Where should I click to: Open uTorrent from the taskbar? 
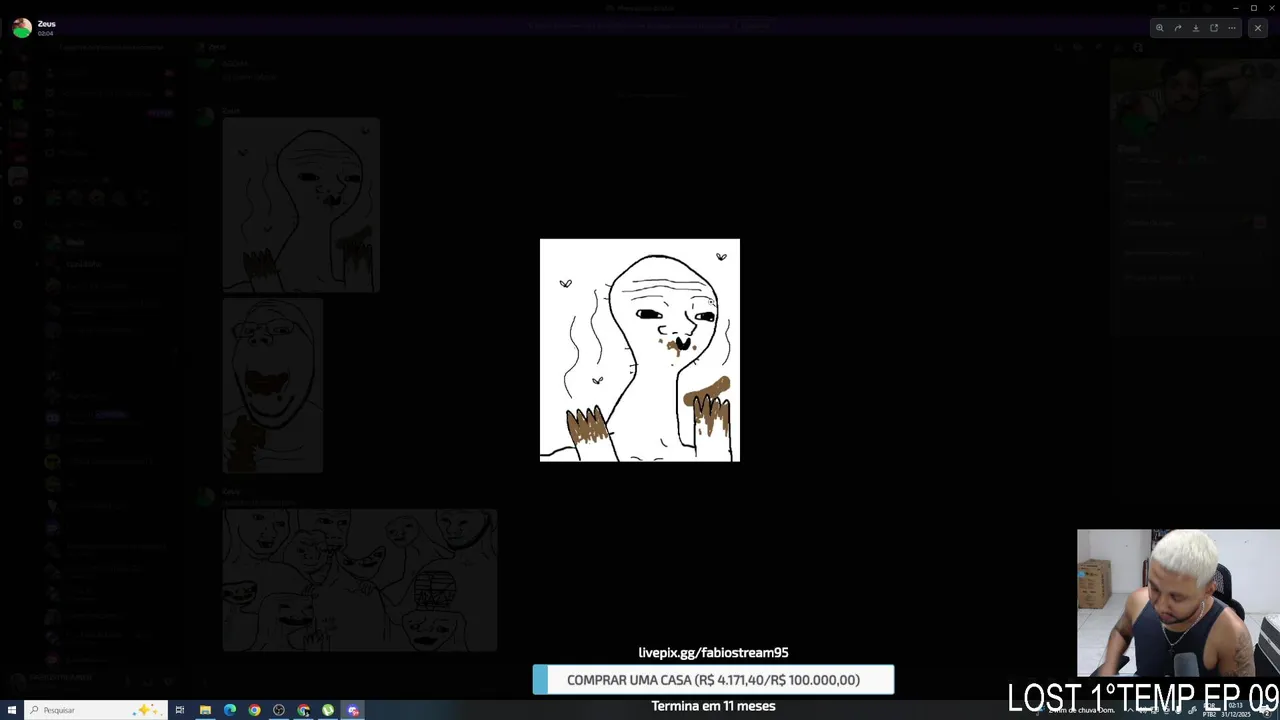328,710
